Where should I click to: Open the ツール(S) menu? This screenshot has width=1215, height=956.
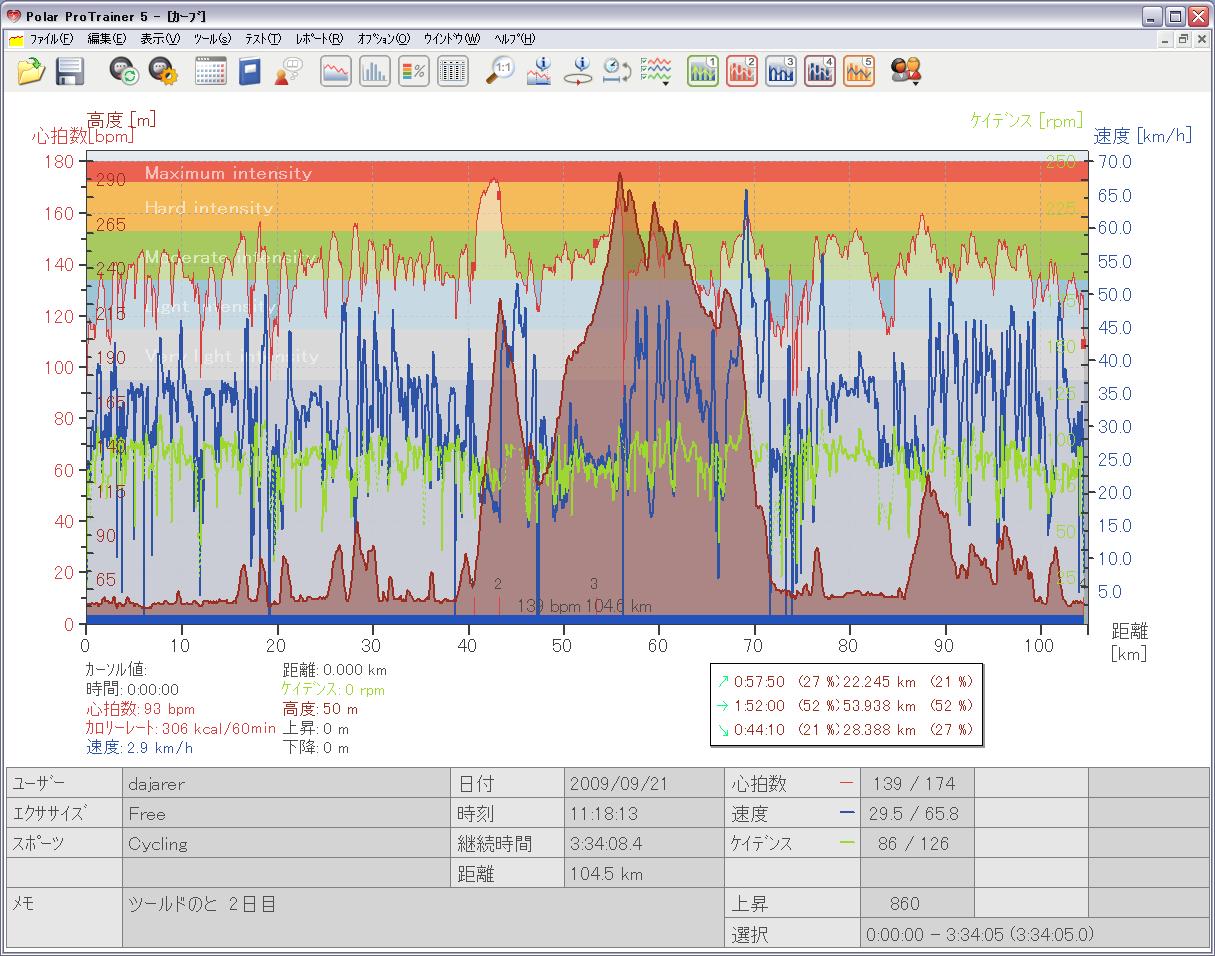(212, 39)
